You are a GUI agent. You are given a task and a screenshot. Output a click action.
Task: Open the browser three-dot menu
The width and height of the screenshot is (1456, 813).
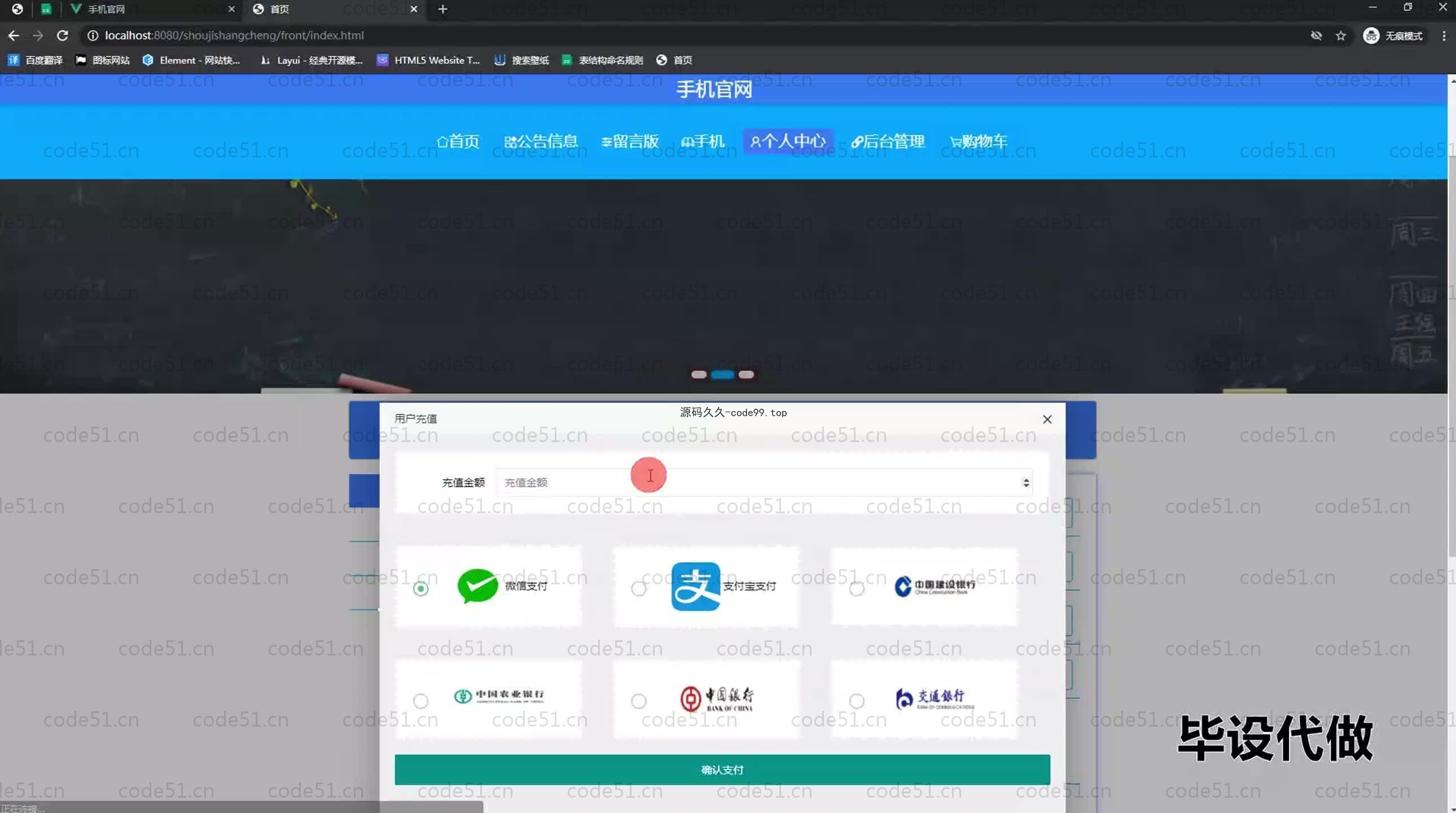pos(1444,36)
